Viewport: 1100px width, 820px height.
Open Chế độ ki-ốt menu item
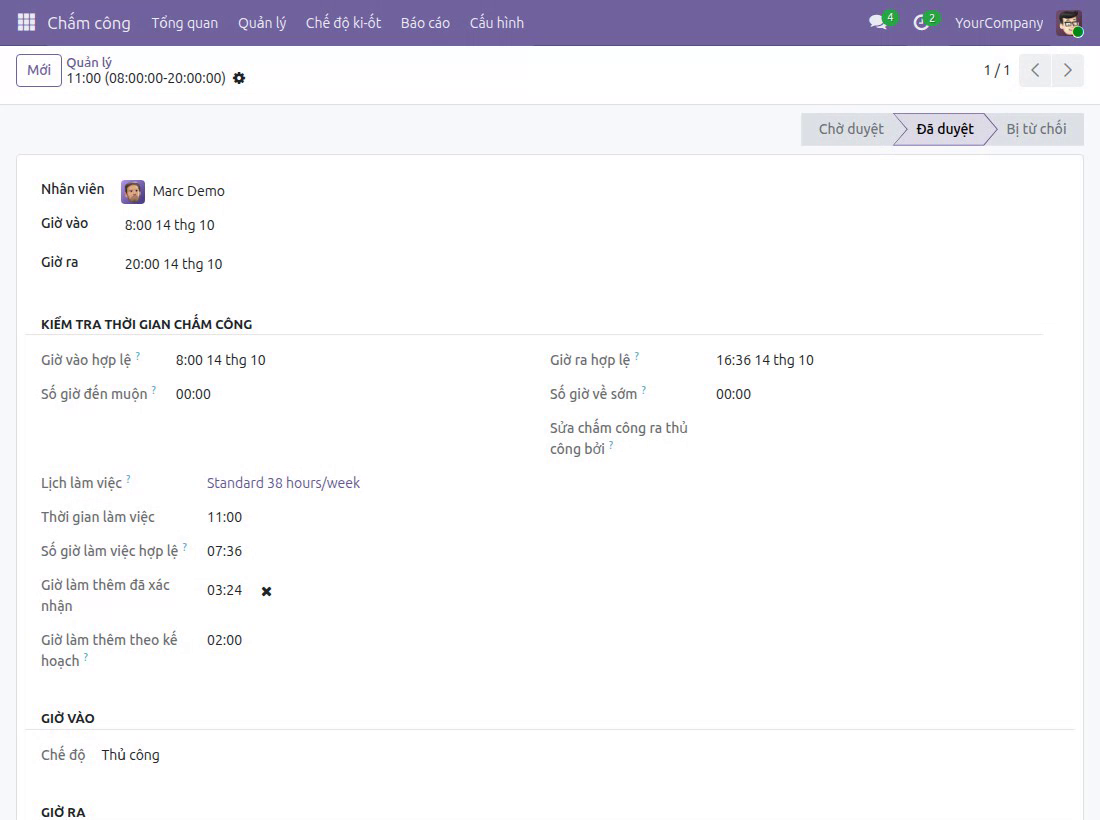(343, 23)
